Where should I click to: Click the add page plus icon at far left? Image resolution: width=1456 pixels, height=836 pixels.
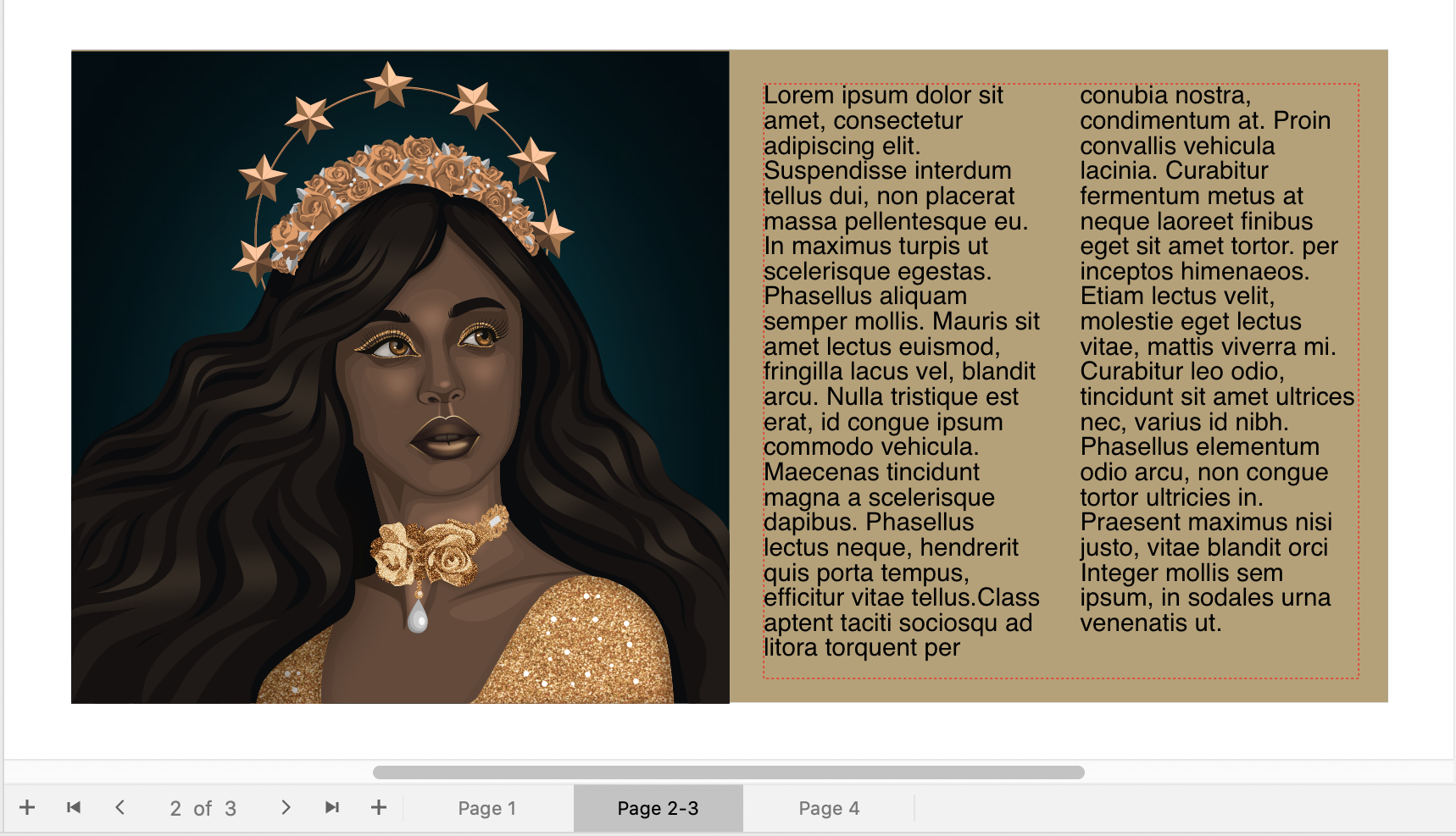click(x=27, y=808)
